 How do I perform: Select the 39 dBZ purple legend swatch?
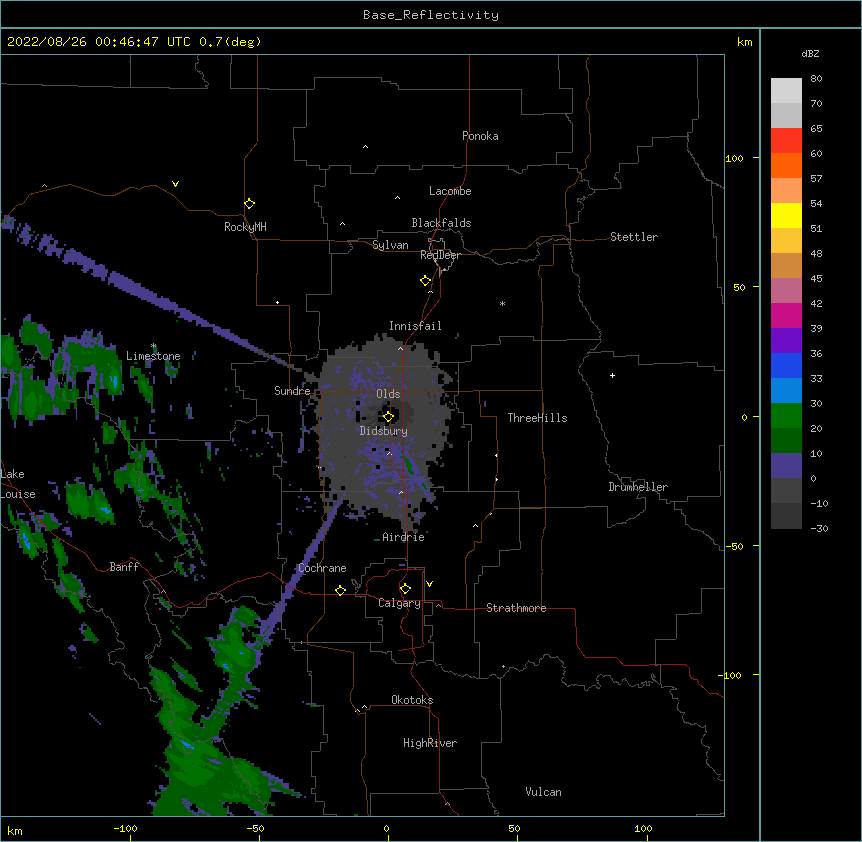(786, 340)
